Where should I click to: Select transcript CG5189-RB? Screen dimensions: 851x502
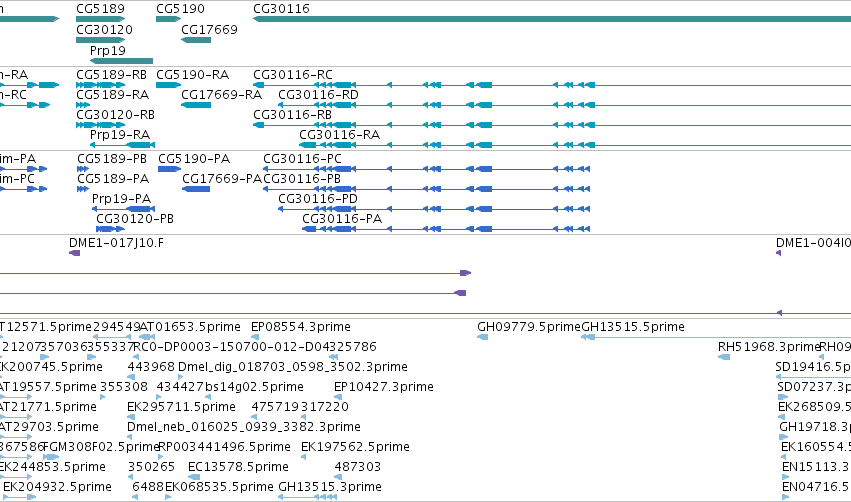coord(101,85)
